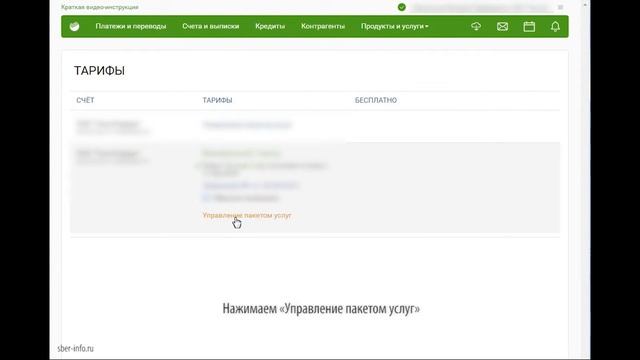The image size is (640, 360).
Task: Open the mail envelope icon
Action: point(502,27)
